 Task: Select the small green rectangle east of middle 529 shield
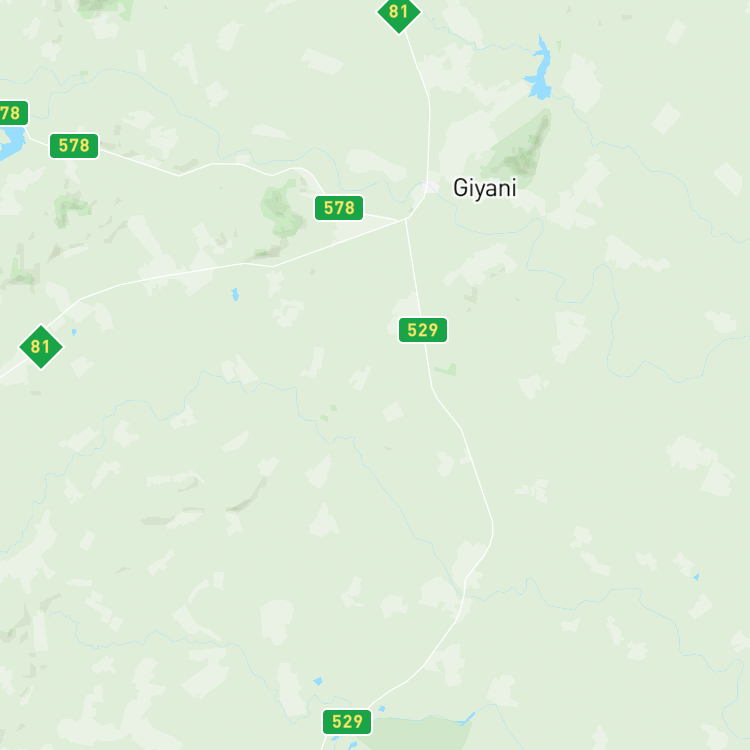(446, 369)
